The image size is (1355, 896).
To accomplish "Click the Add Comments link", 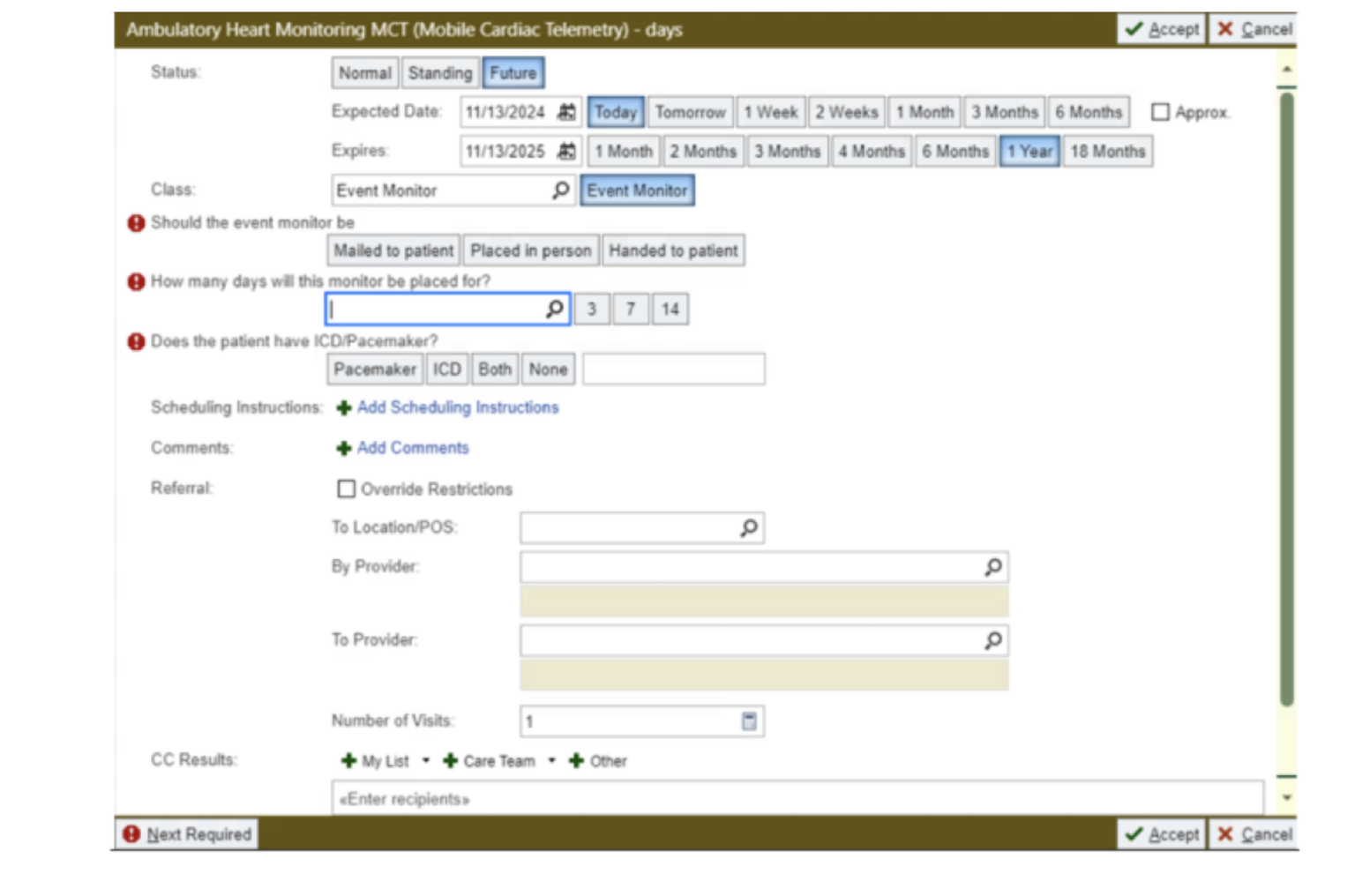I will pyautogui.click(x=412, y=448).
